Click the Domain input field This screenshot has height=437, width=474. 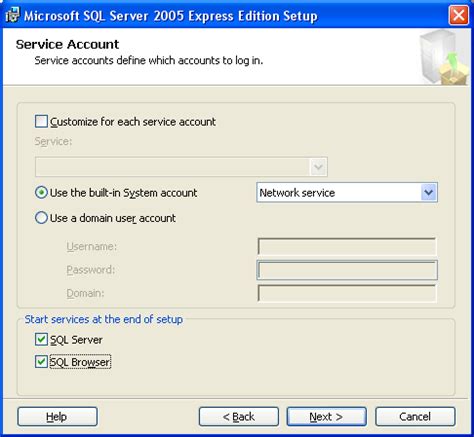347,293
